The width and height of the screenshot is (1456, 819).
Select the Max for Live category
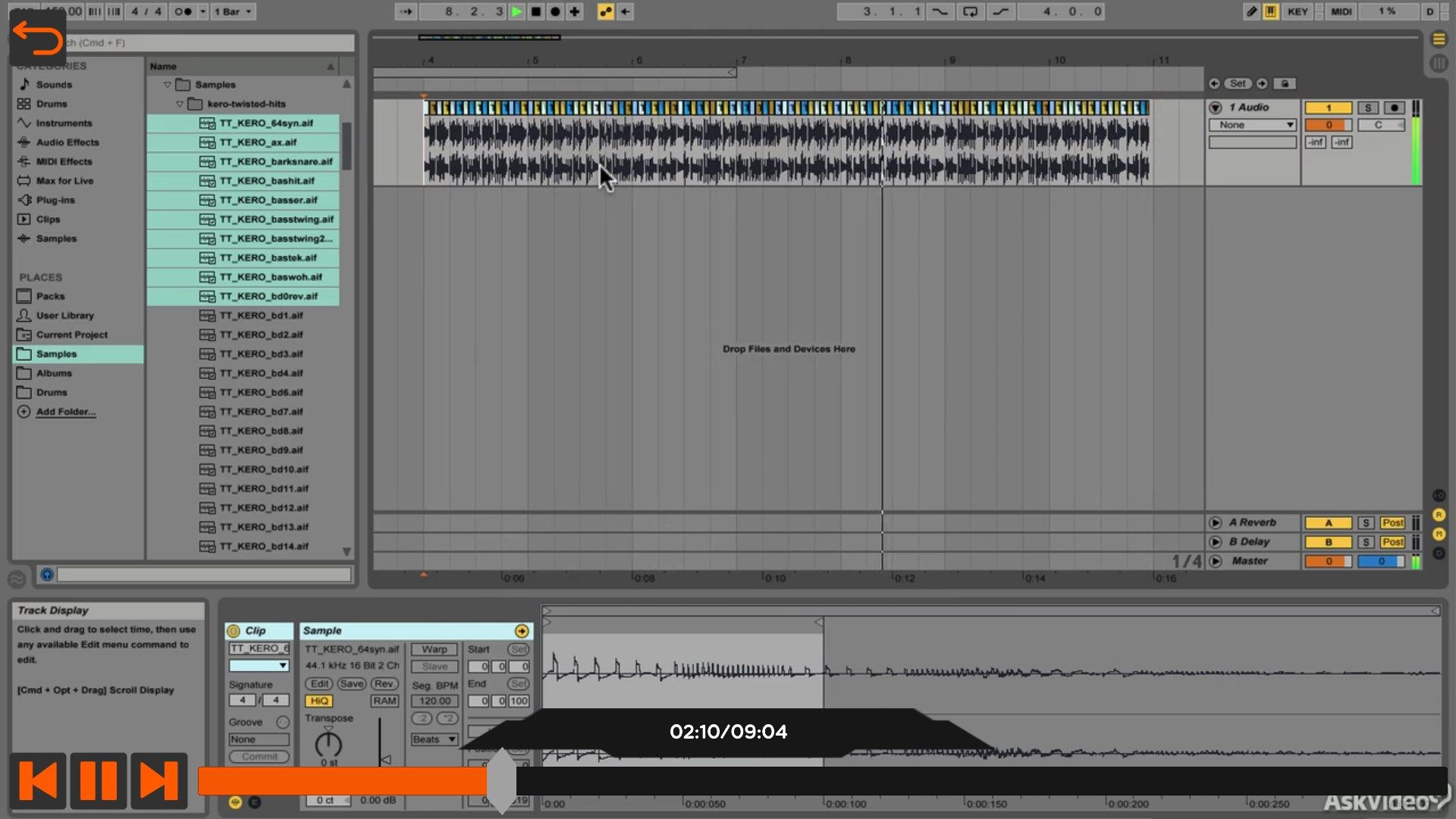click(64, 180)
